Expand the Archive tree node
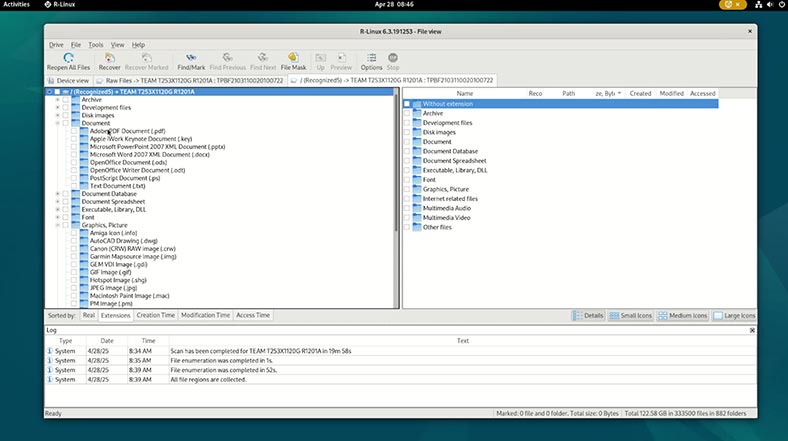 [57, 99]
